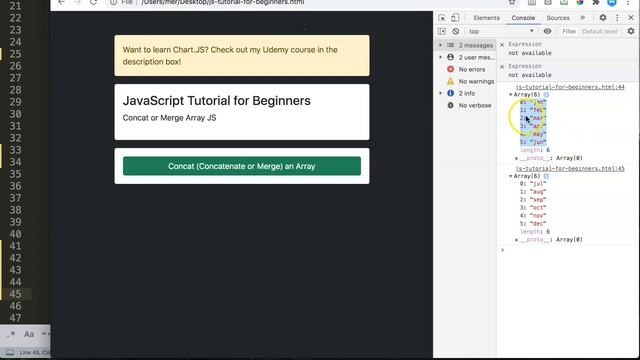Open console settings gear next to Default levels

point(631,31)
